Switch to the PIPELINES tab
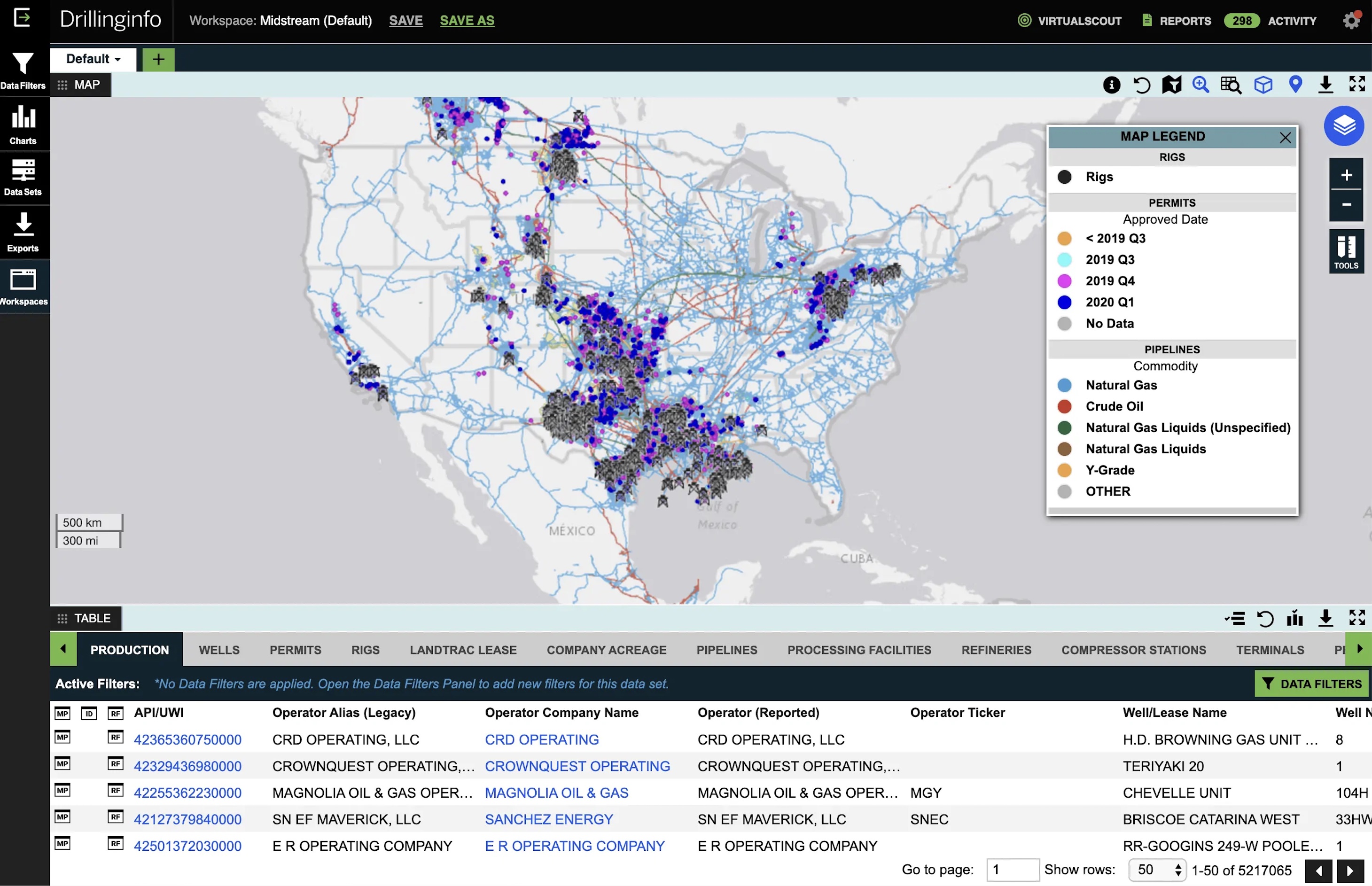1372x886 pixels. point(726,650)
